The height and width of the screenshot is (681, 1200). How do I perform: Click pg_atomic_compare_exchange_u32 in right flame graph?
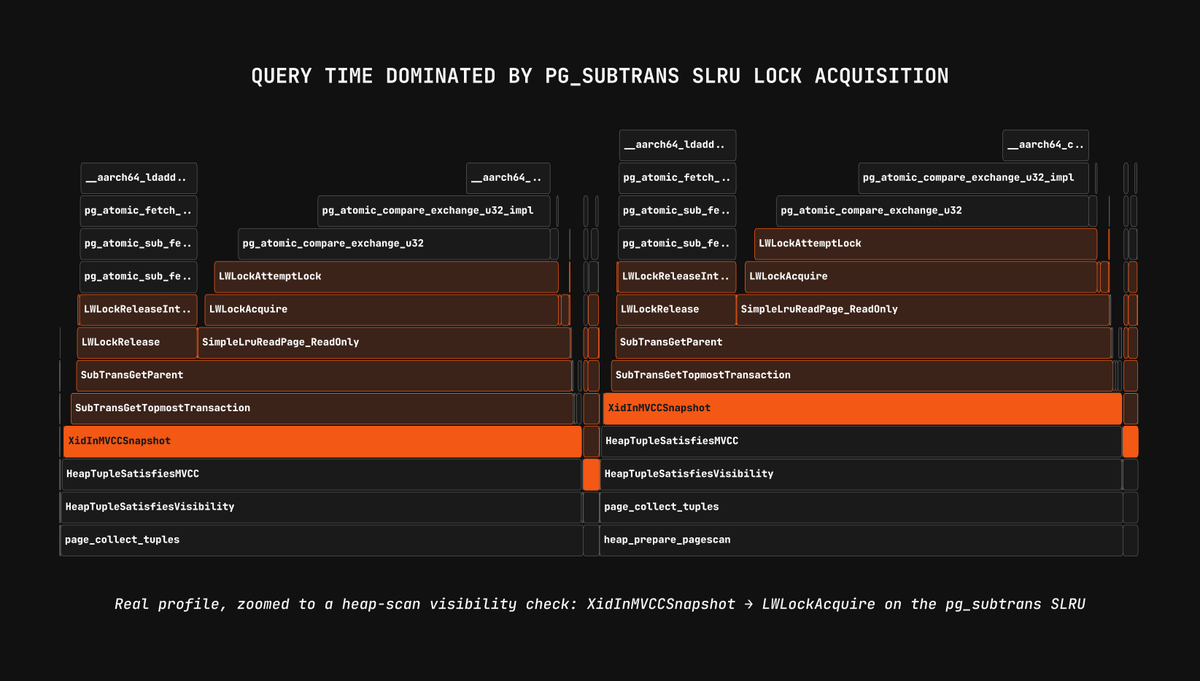932,211
